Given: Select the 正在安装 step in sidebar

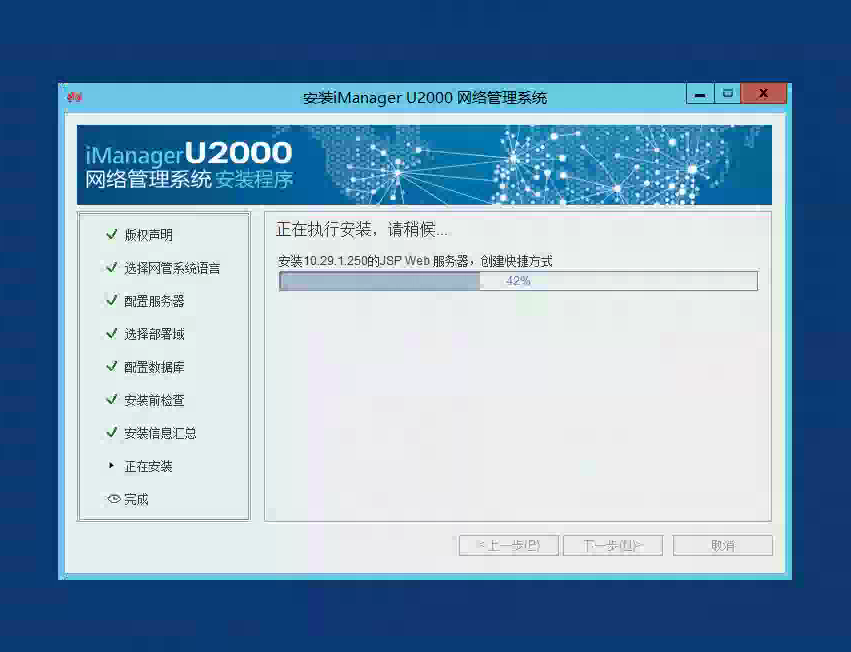Looking at the screenshot, I should coord(150,466).
